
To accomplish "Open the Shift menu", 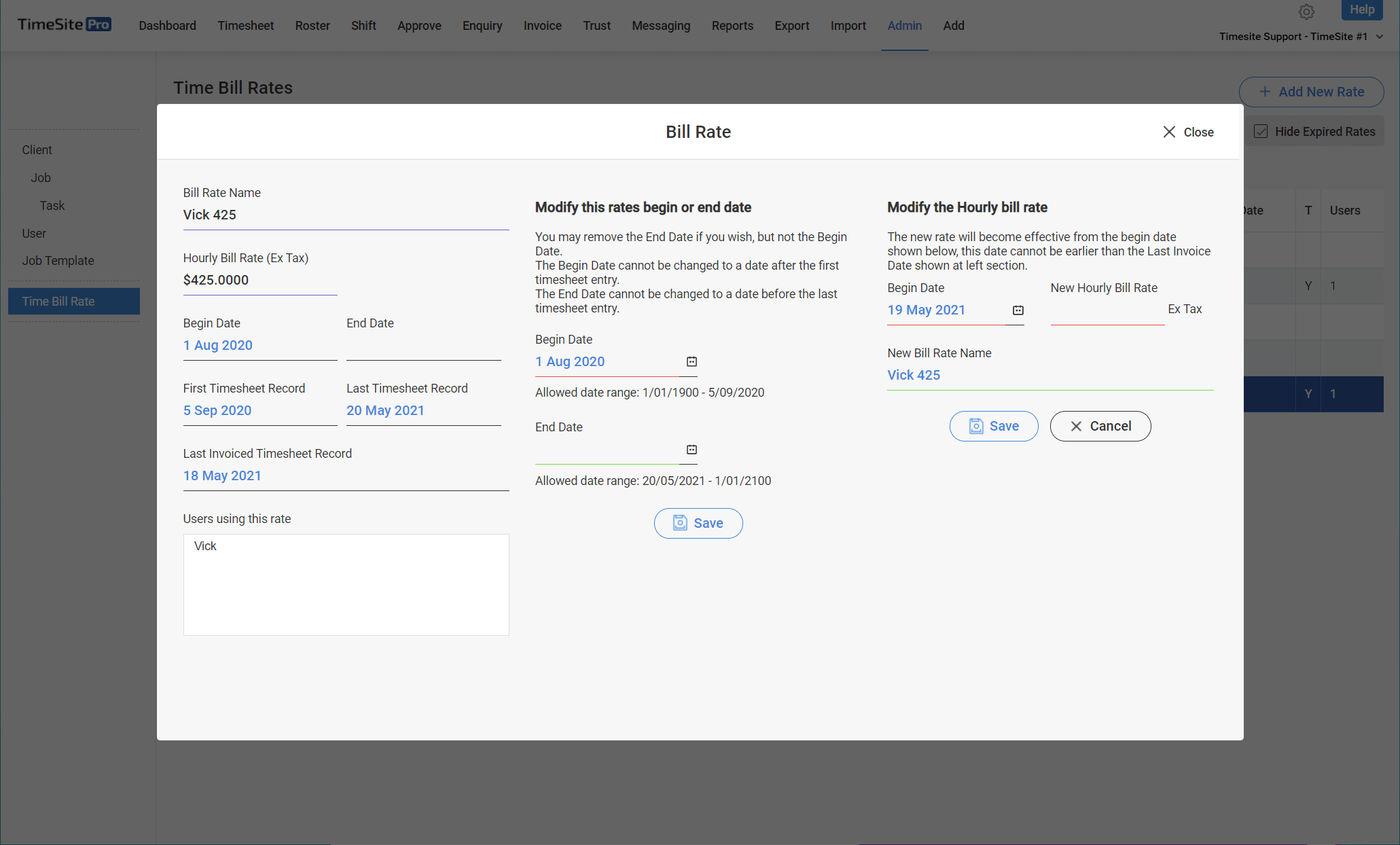I will click(x=363, y=25).
